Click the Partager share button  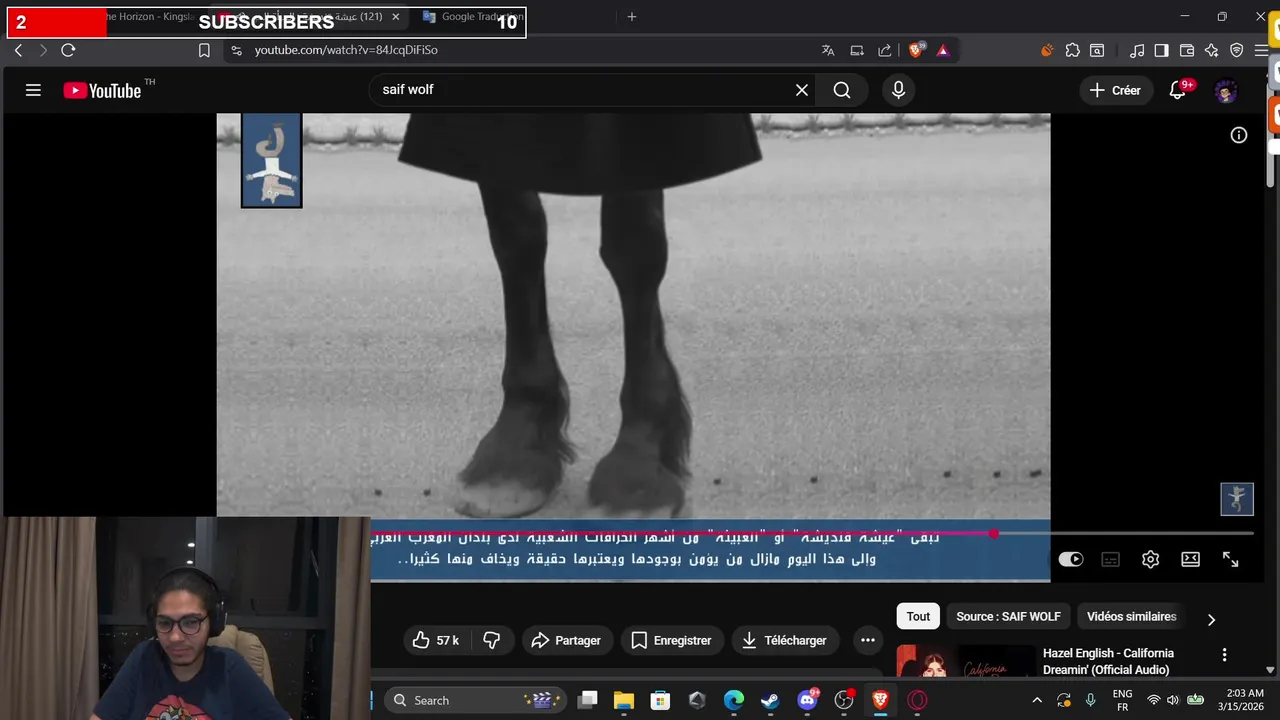(566, 640)
